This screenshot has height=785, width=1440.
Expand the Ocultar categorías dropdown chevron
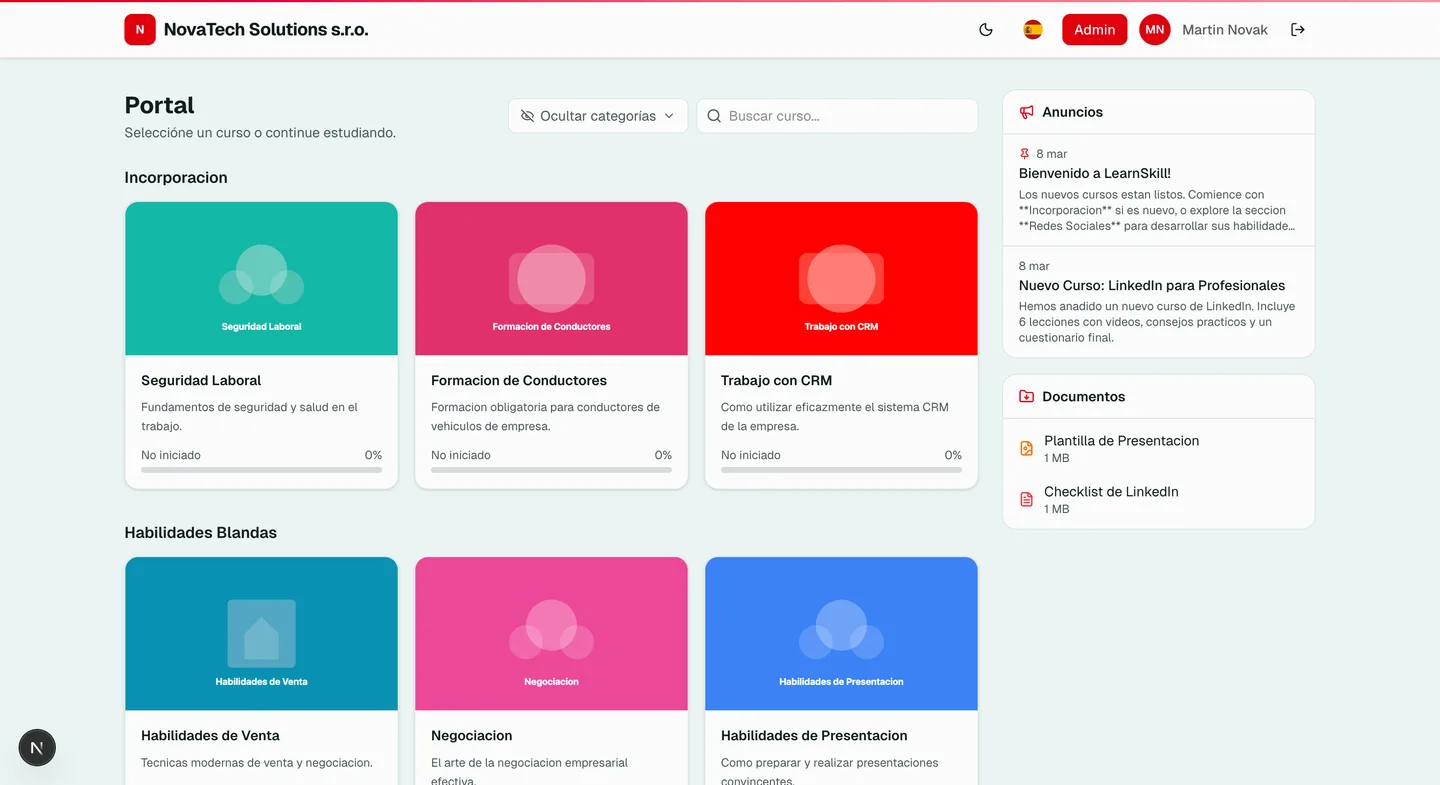pyautogui.click(x=669, y=115)
